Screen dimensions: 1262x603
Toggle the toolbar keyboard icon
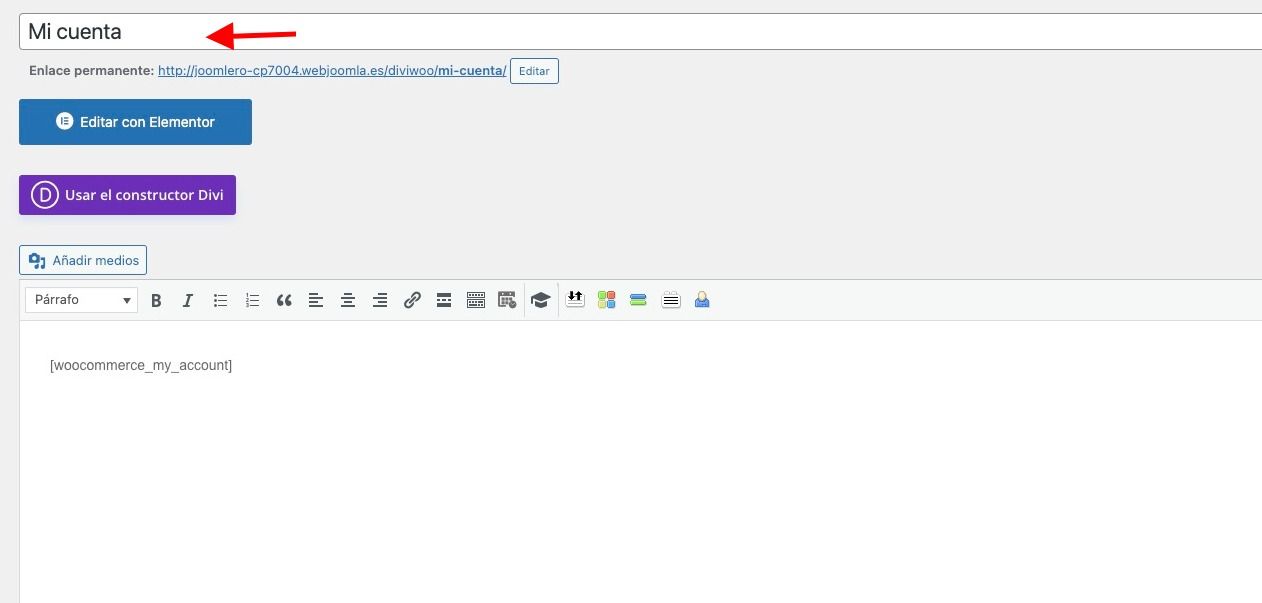coord(476,300)
